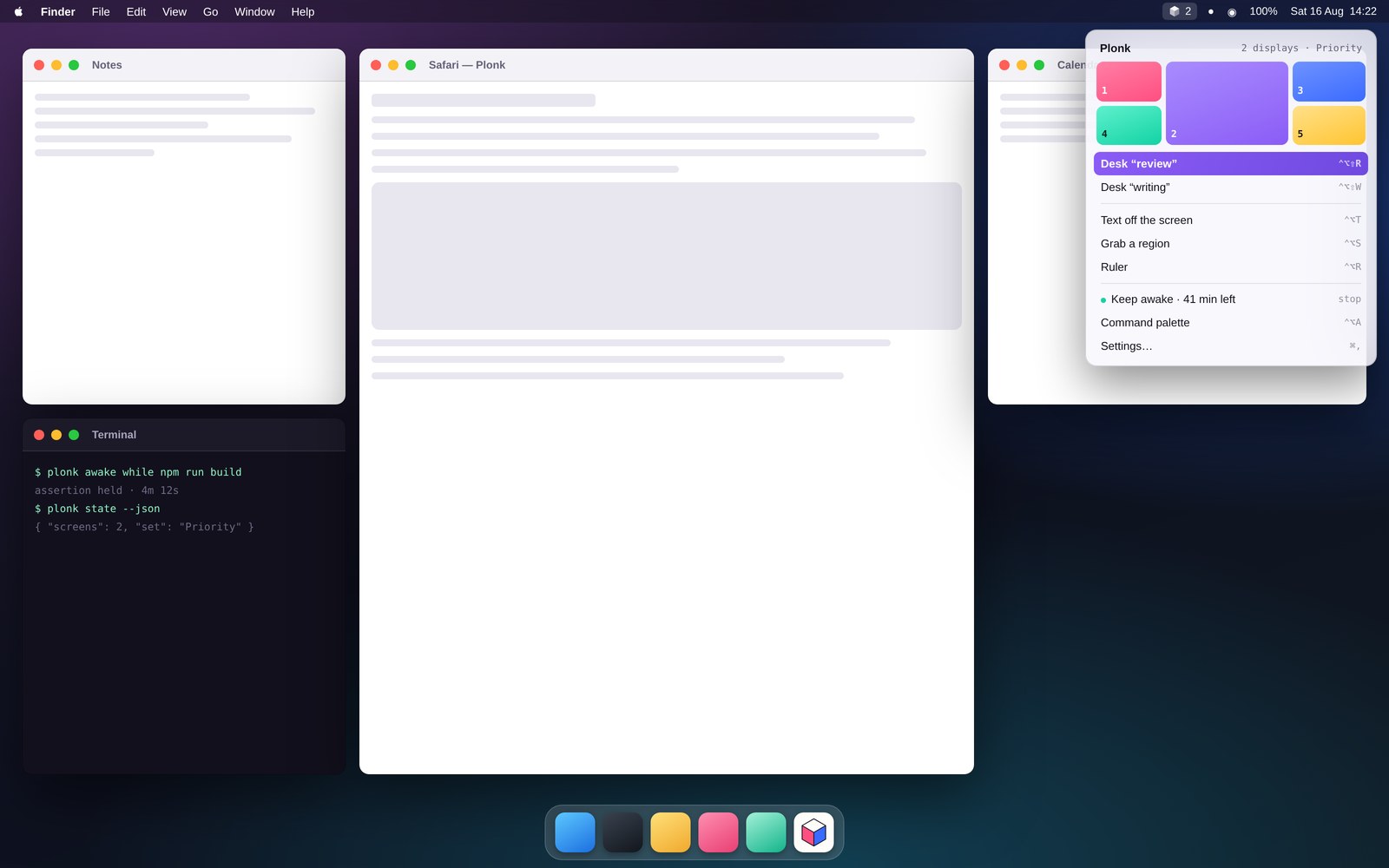Click "plonk awake while npm run build" line
This screenshot has width=1389, height=868.
pos(138,472)
